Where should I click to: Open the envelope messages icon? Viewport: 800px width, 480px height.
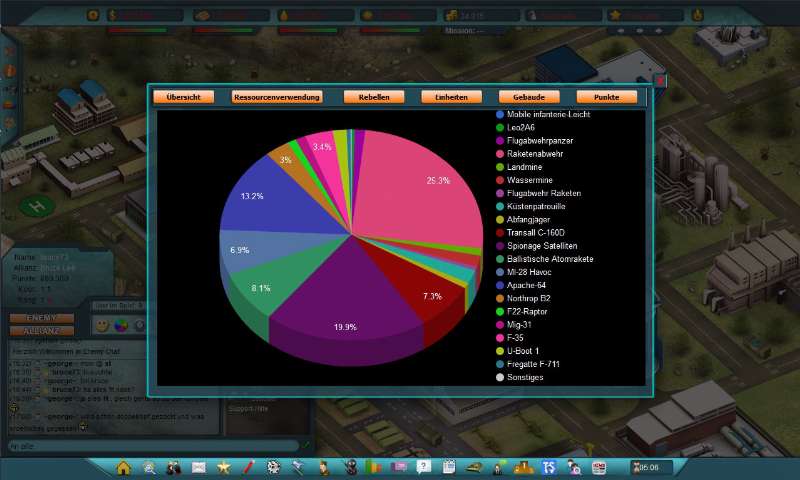coord(198,467)
